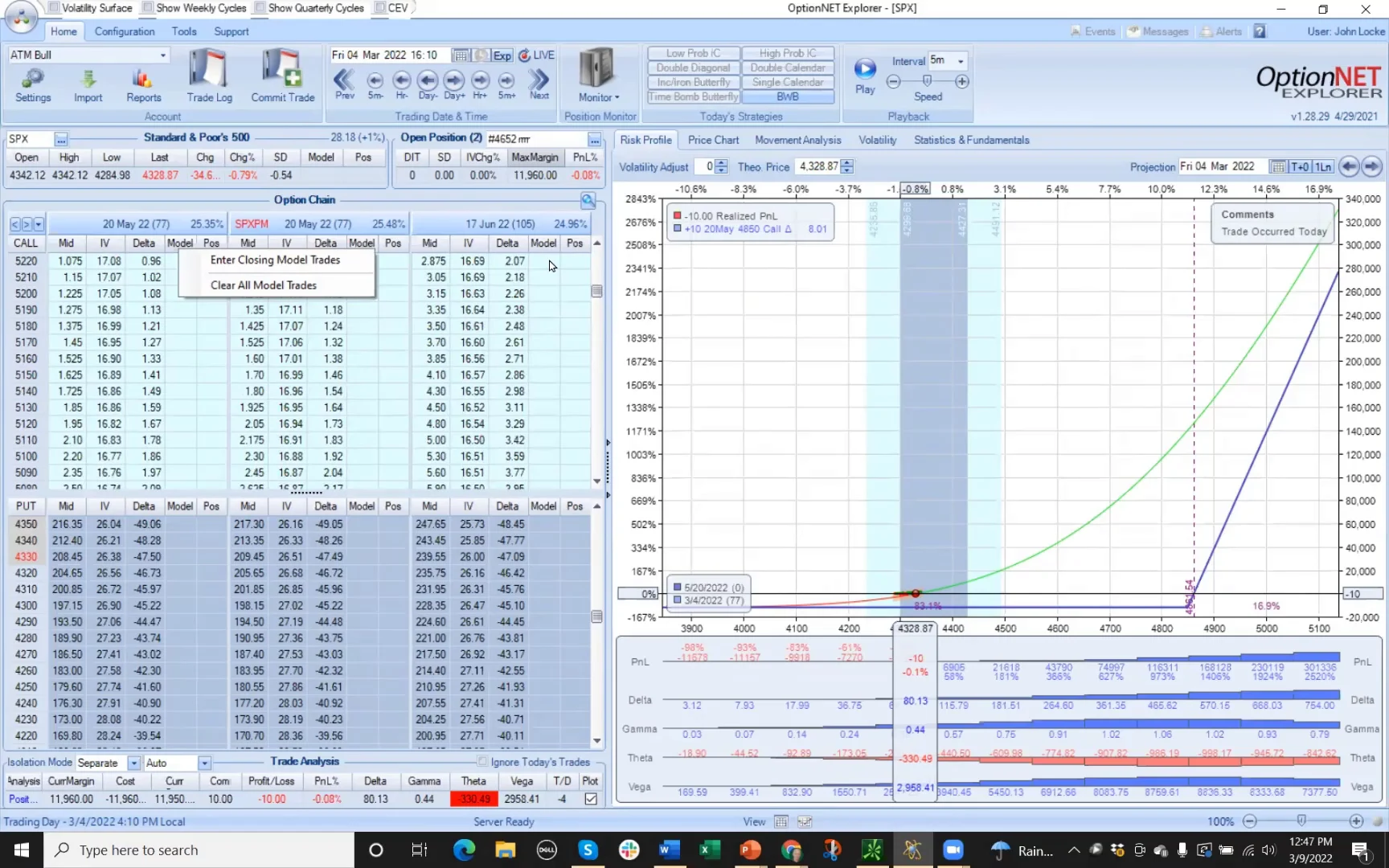Open the Reports icon
Image resolution: width=1389 pixels, height=868 pixels.
pos(143,85)
